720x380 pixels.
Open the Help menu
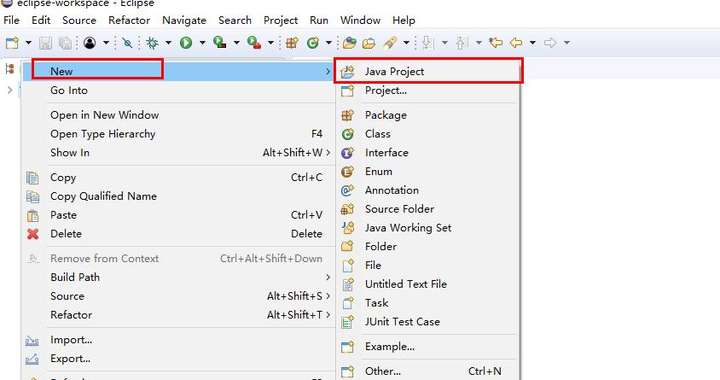click(x=404, y=20)
